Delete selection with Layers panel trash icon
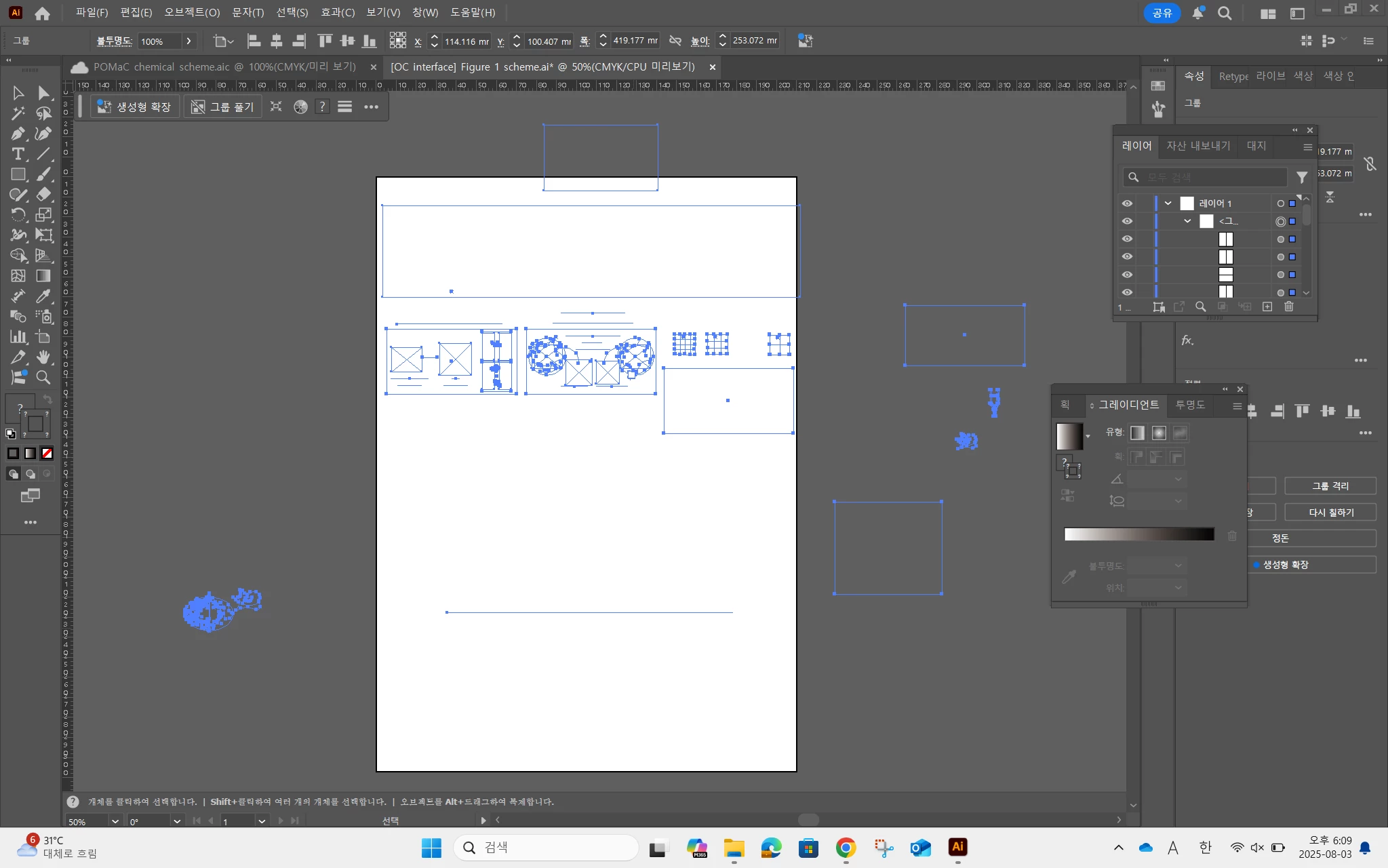 1289,307
